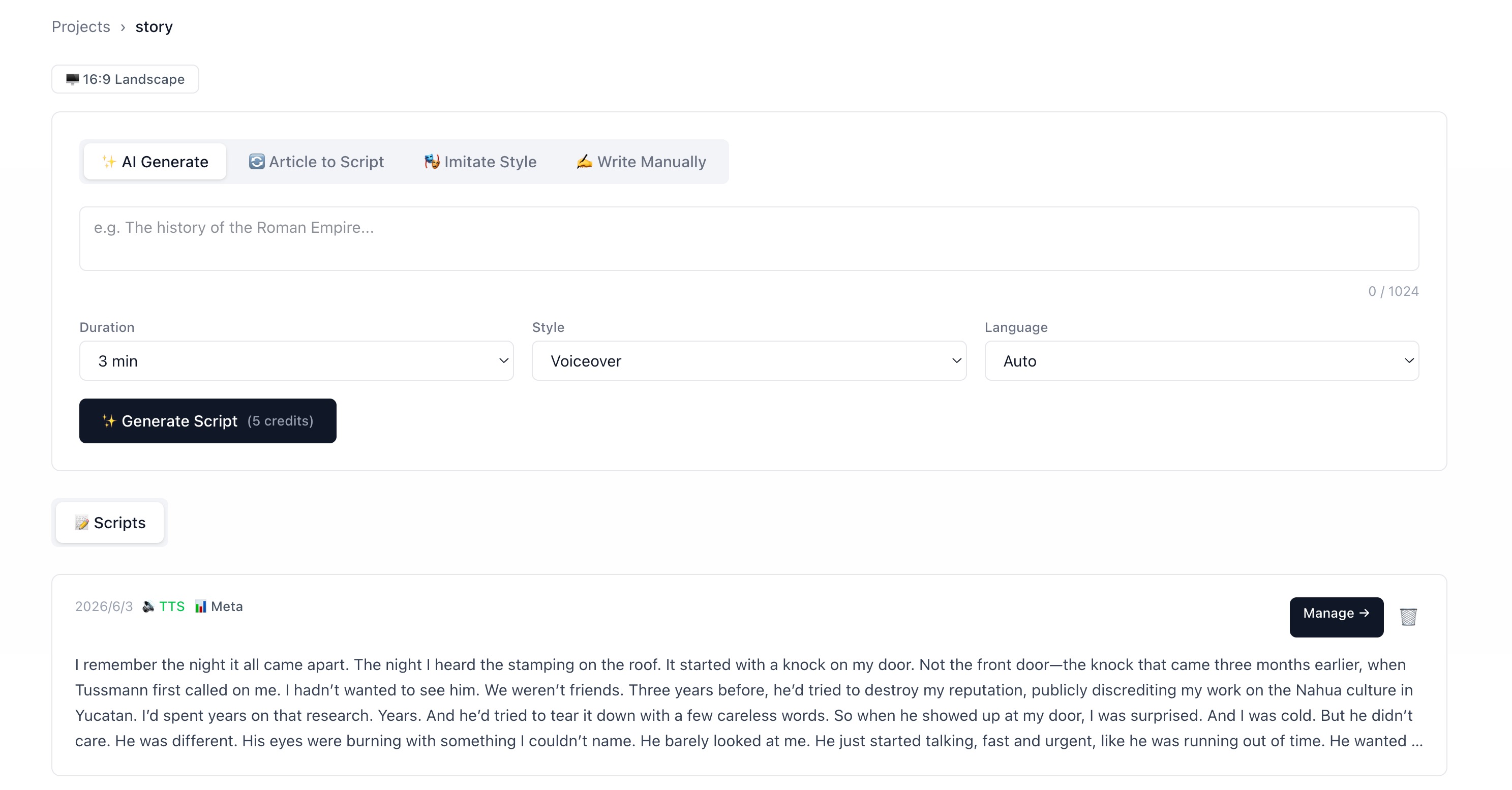
Task: Click the script preview text starting 'I remember the night'
Action: pyautogui.click(x=749, y=703)
